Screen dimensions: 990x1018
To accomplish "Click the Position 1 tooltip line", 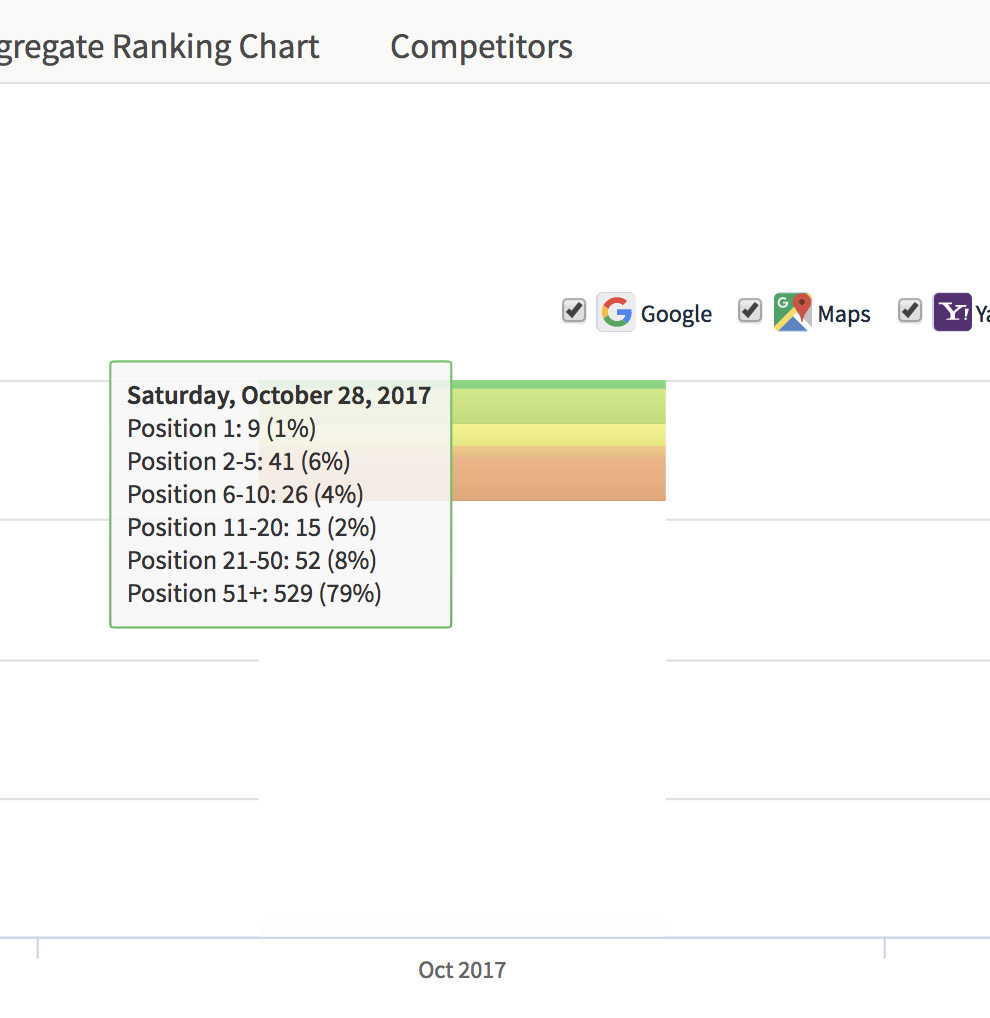I will [221, 428].
